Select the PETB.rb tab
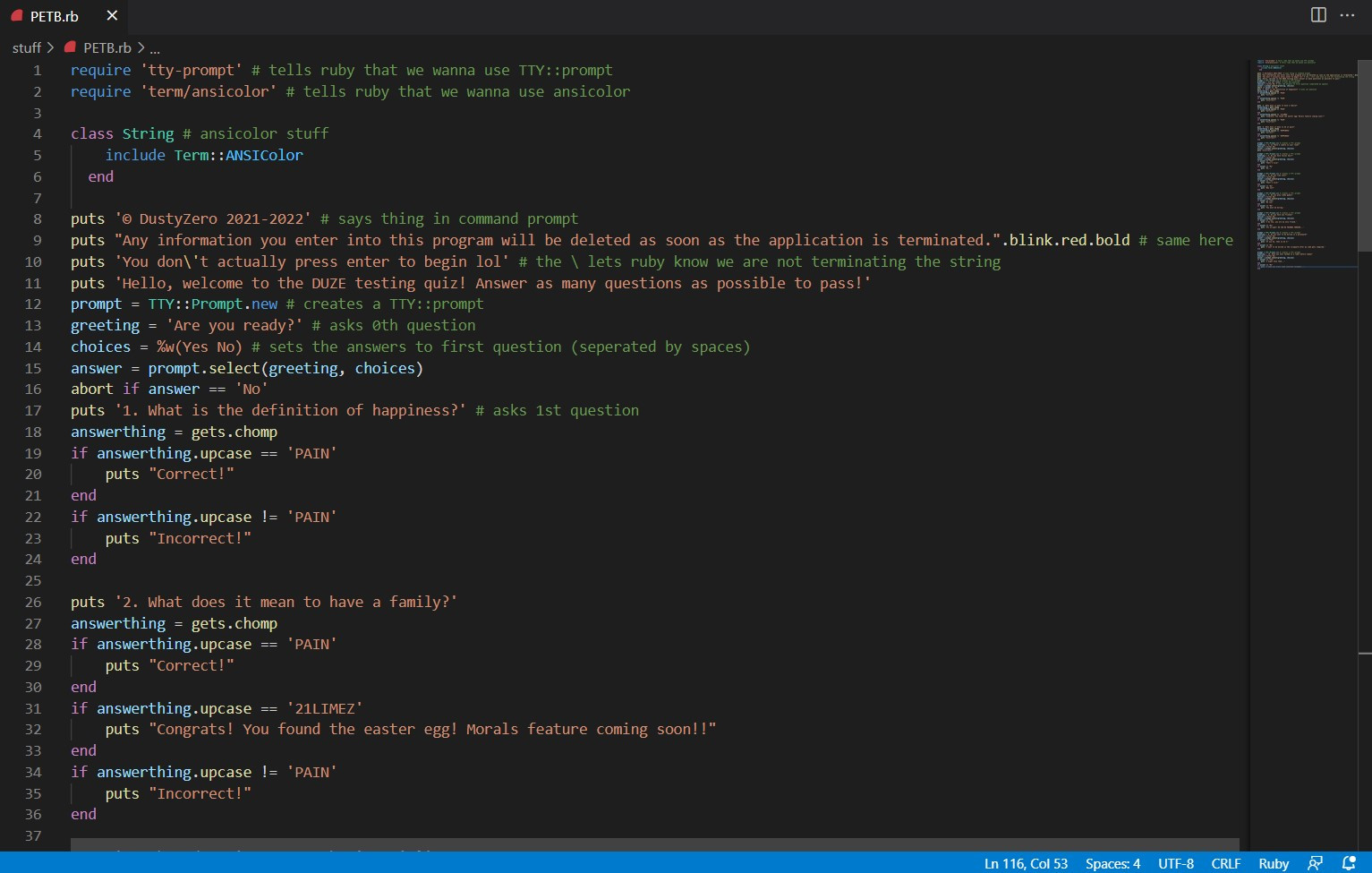Screen dimensions: 1372x873 [54, 16]
